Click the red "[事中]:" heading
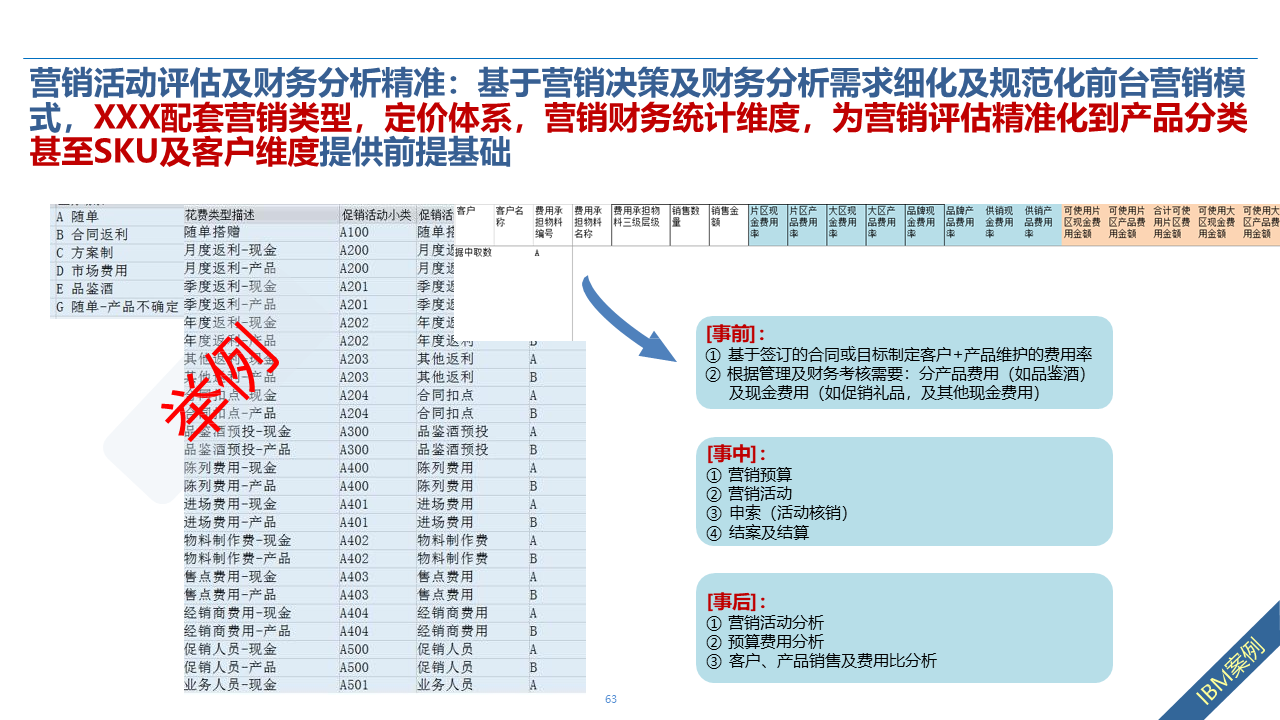 click(736, 454)
